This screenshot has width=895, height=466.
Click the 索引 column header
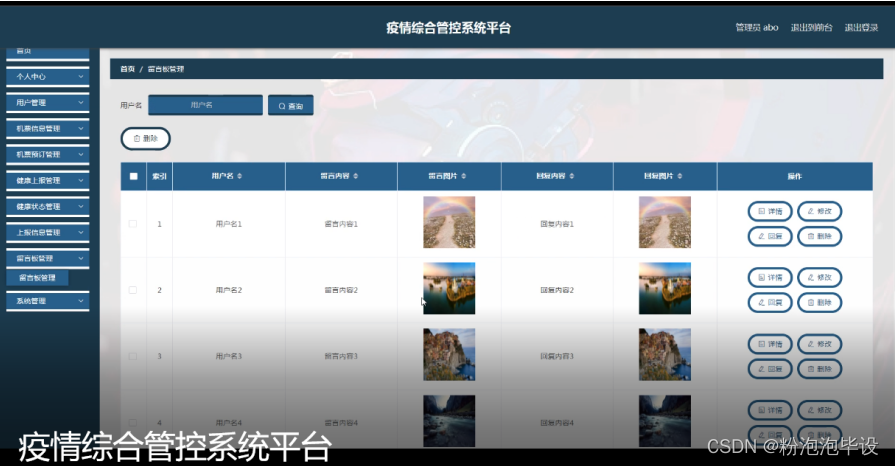click(x=159, y=176)
